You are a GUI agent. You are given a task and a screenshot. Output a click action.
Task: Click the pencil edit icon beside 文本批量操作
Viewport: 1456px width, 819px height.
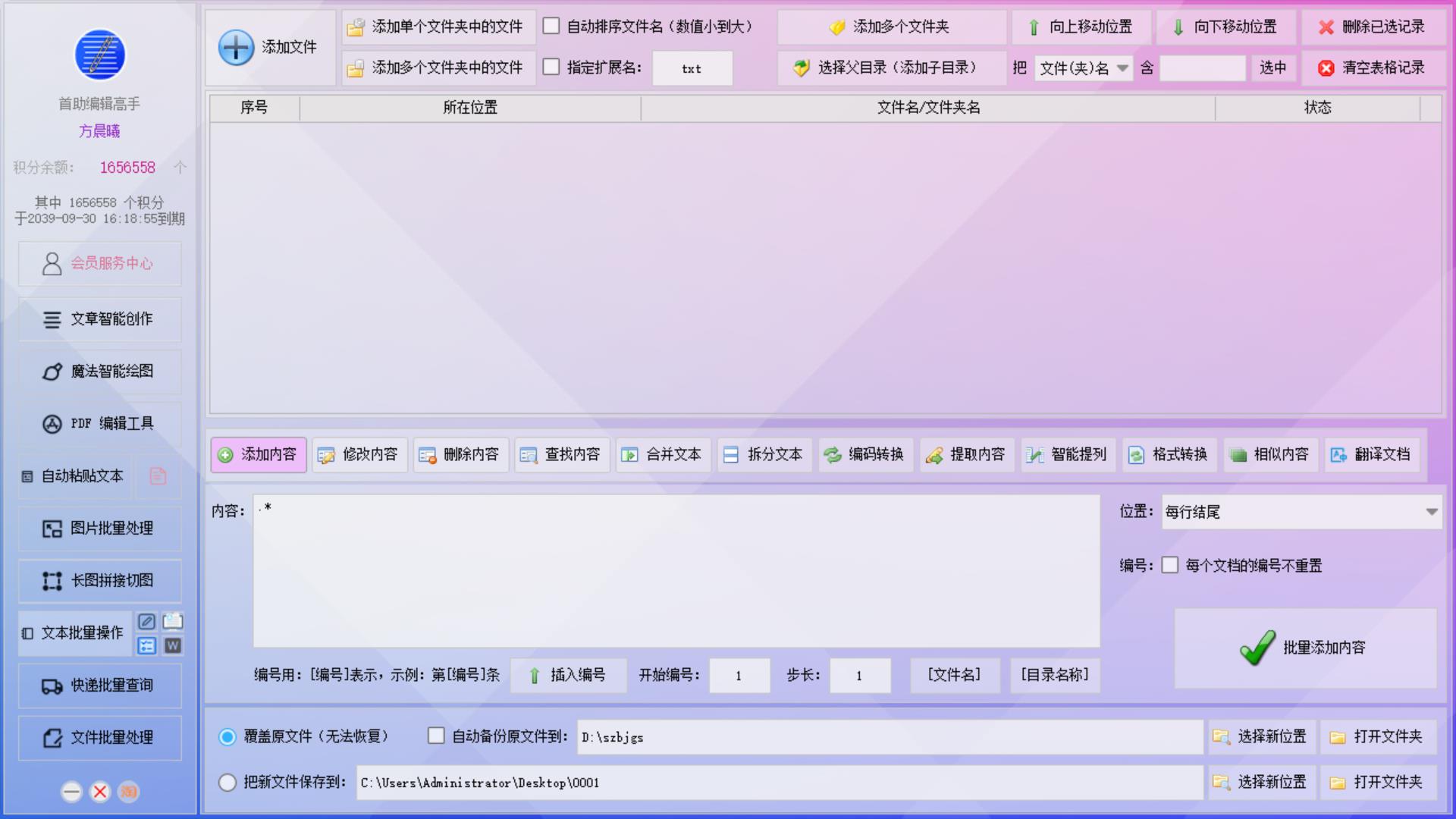pos(146,622)
